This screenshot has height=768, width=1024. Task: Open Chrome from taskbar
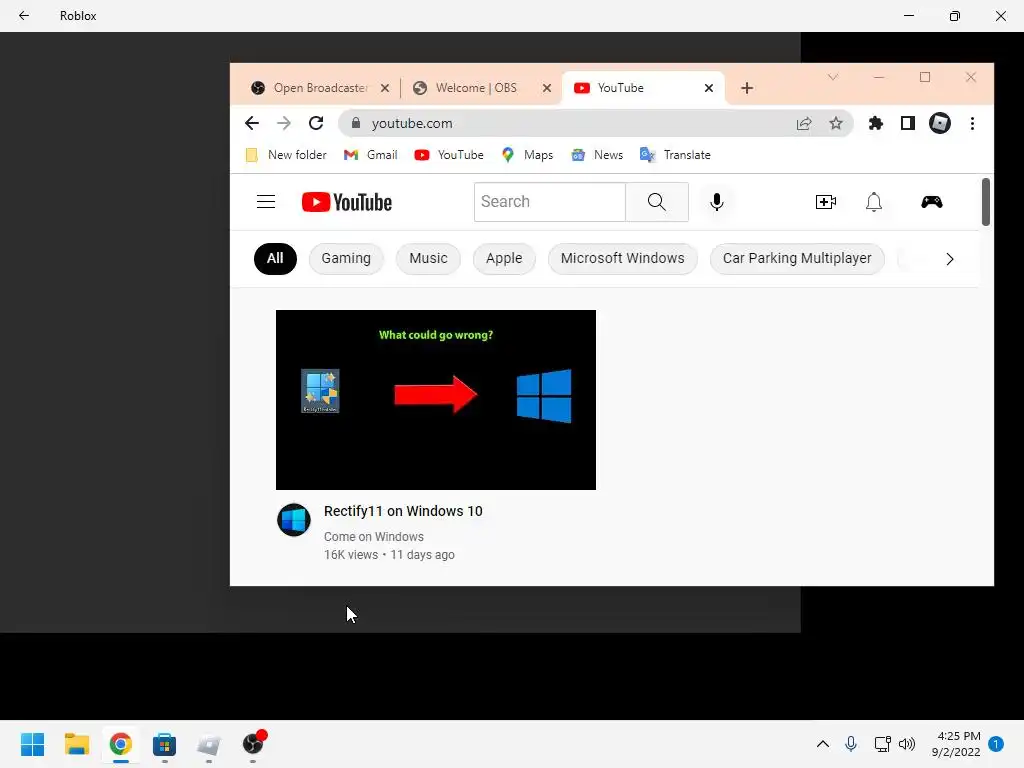click(120, 744)
